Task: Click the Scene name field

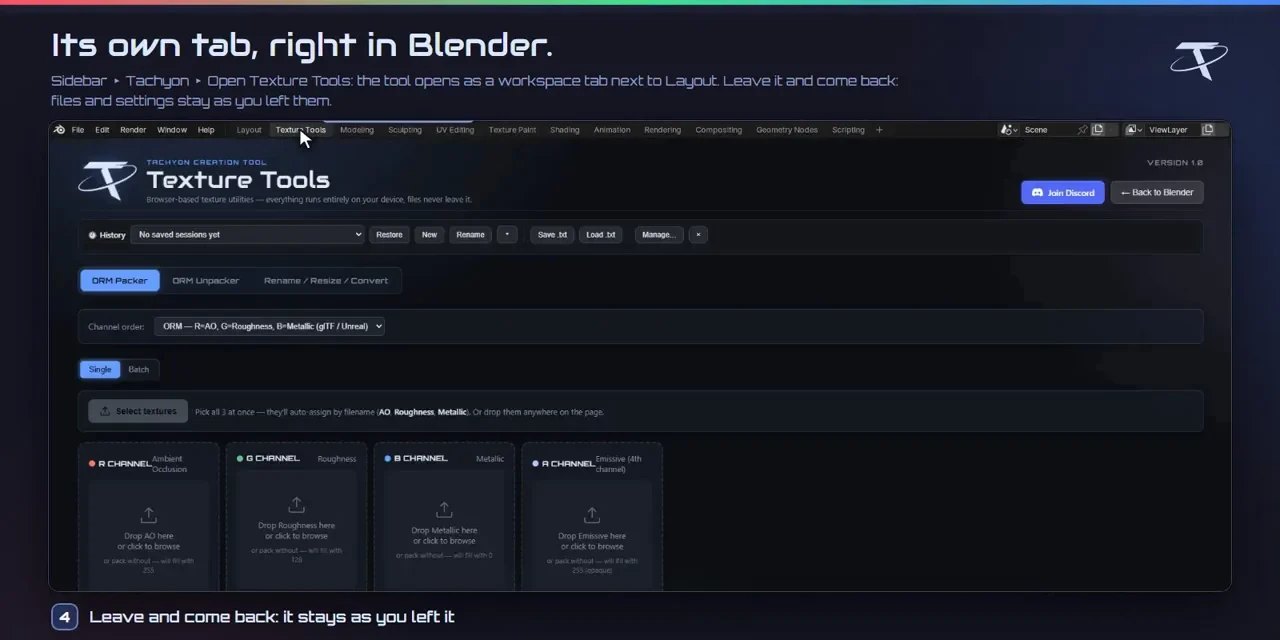Action: pos(1048,130)
